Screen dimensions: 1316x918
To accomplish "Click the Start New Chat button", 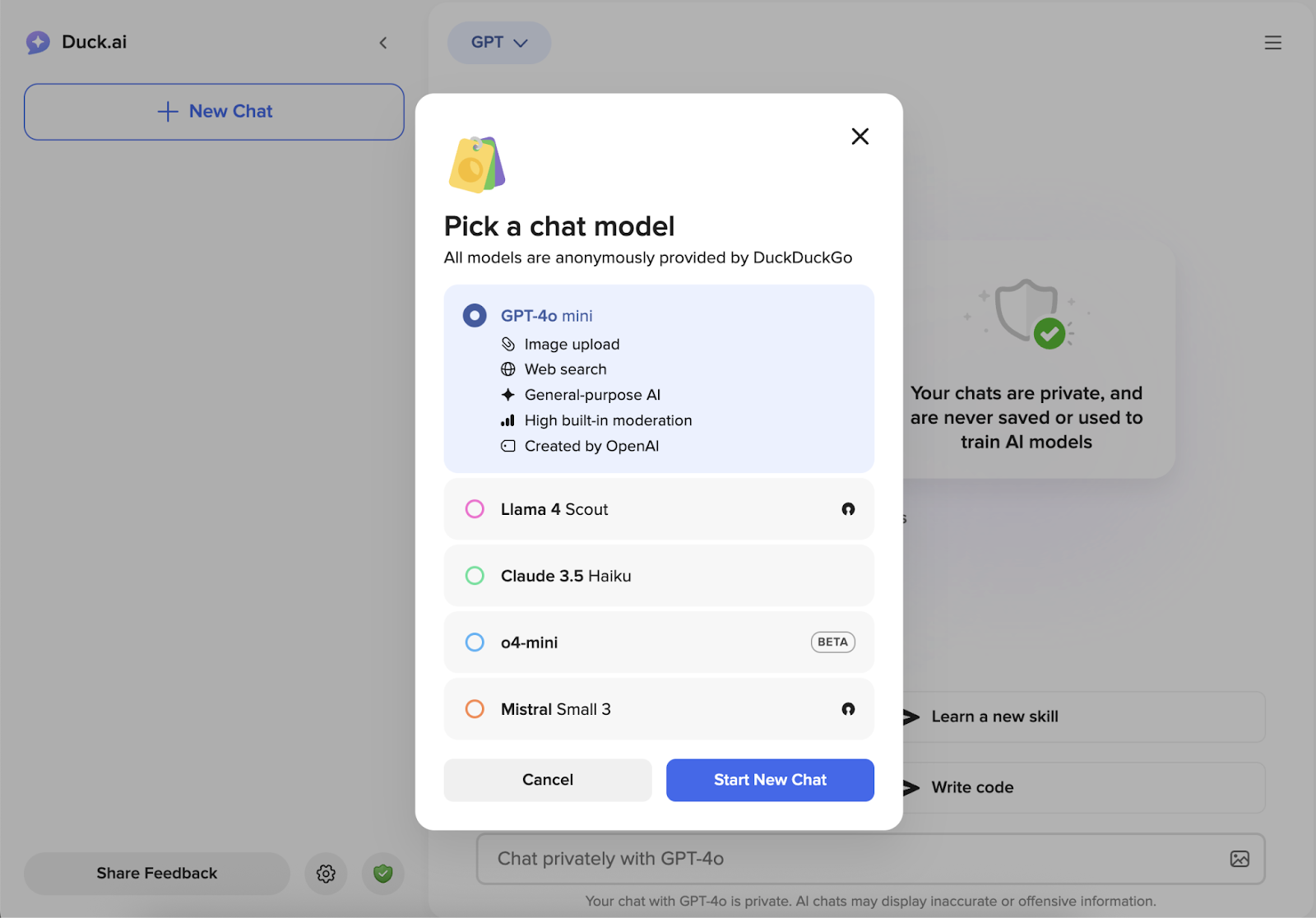I will tap(770, 780).
